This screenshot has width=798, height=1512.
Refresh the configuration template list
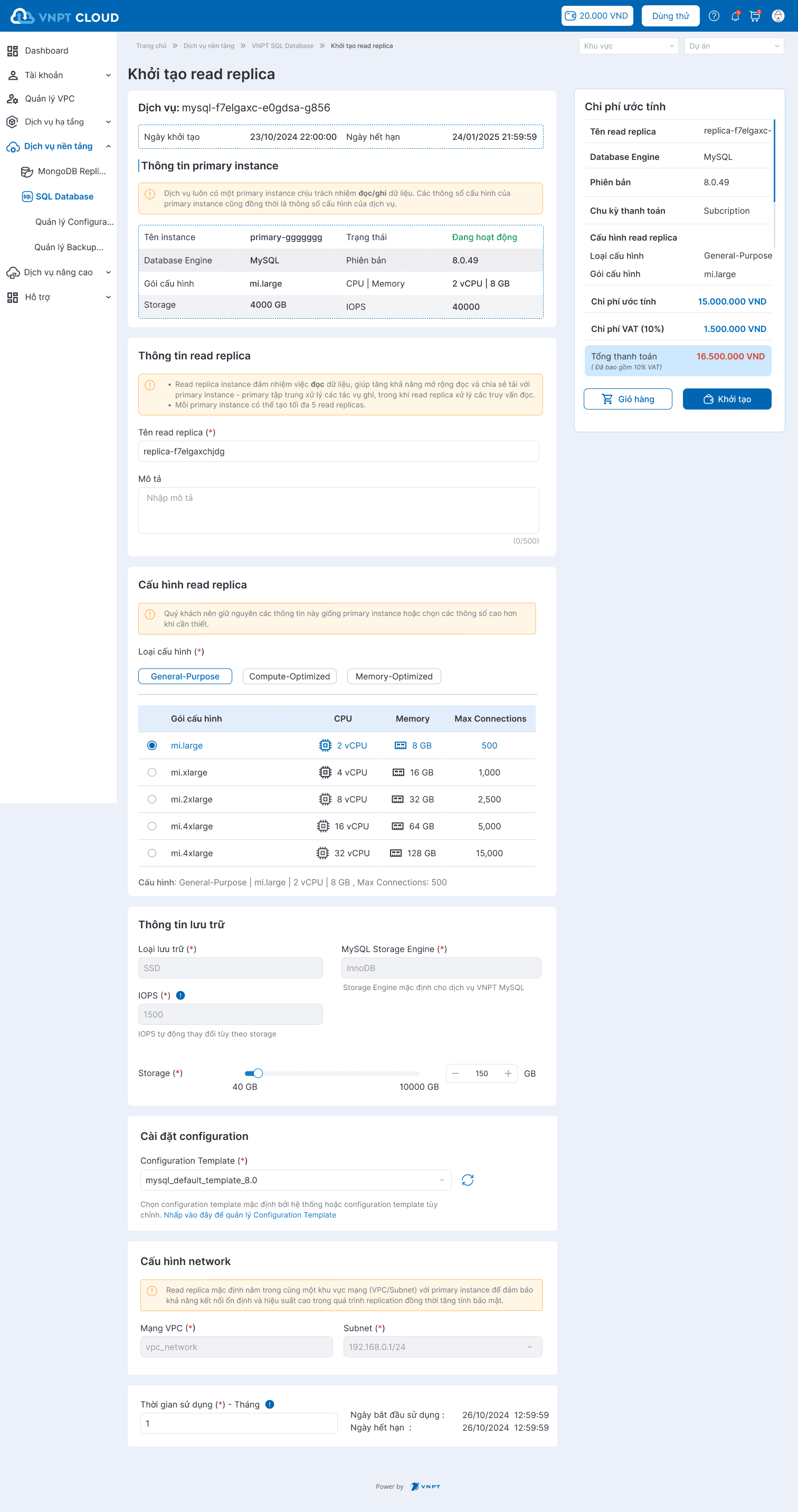click(468, 1180)
